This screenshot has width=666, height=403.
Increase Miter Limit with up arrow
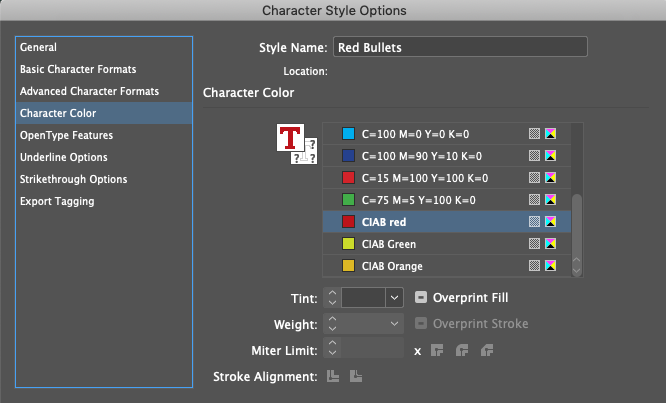click(332, 343)
